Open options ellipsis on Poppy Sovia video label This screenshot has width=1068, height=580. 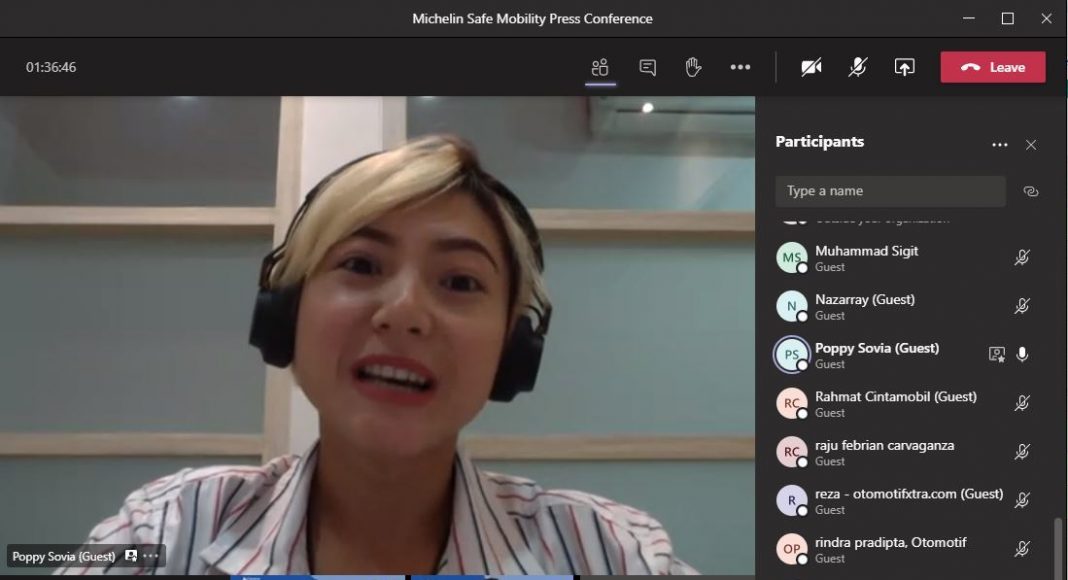(x=151, y=556)
